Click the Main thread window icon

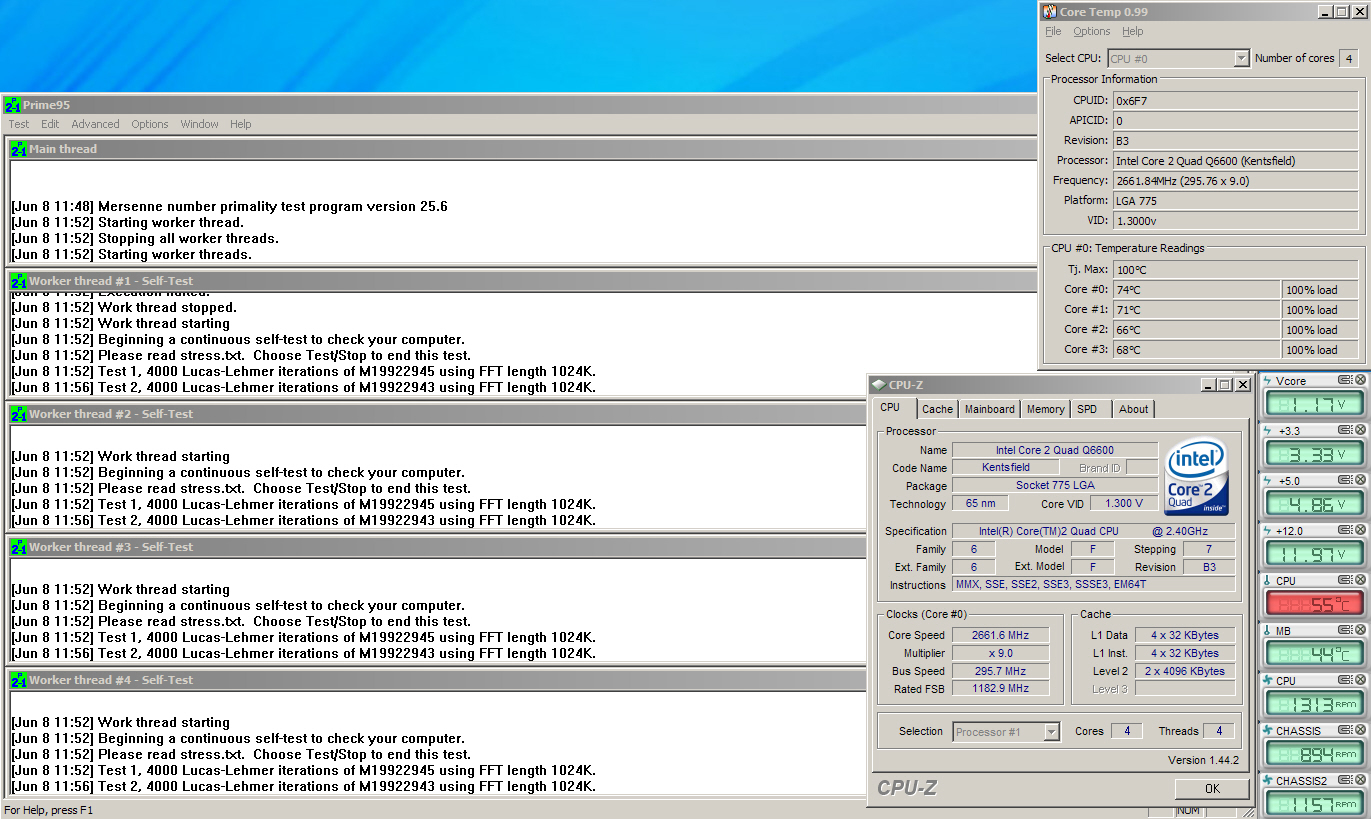point(19,149)
